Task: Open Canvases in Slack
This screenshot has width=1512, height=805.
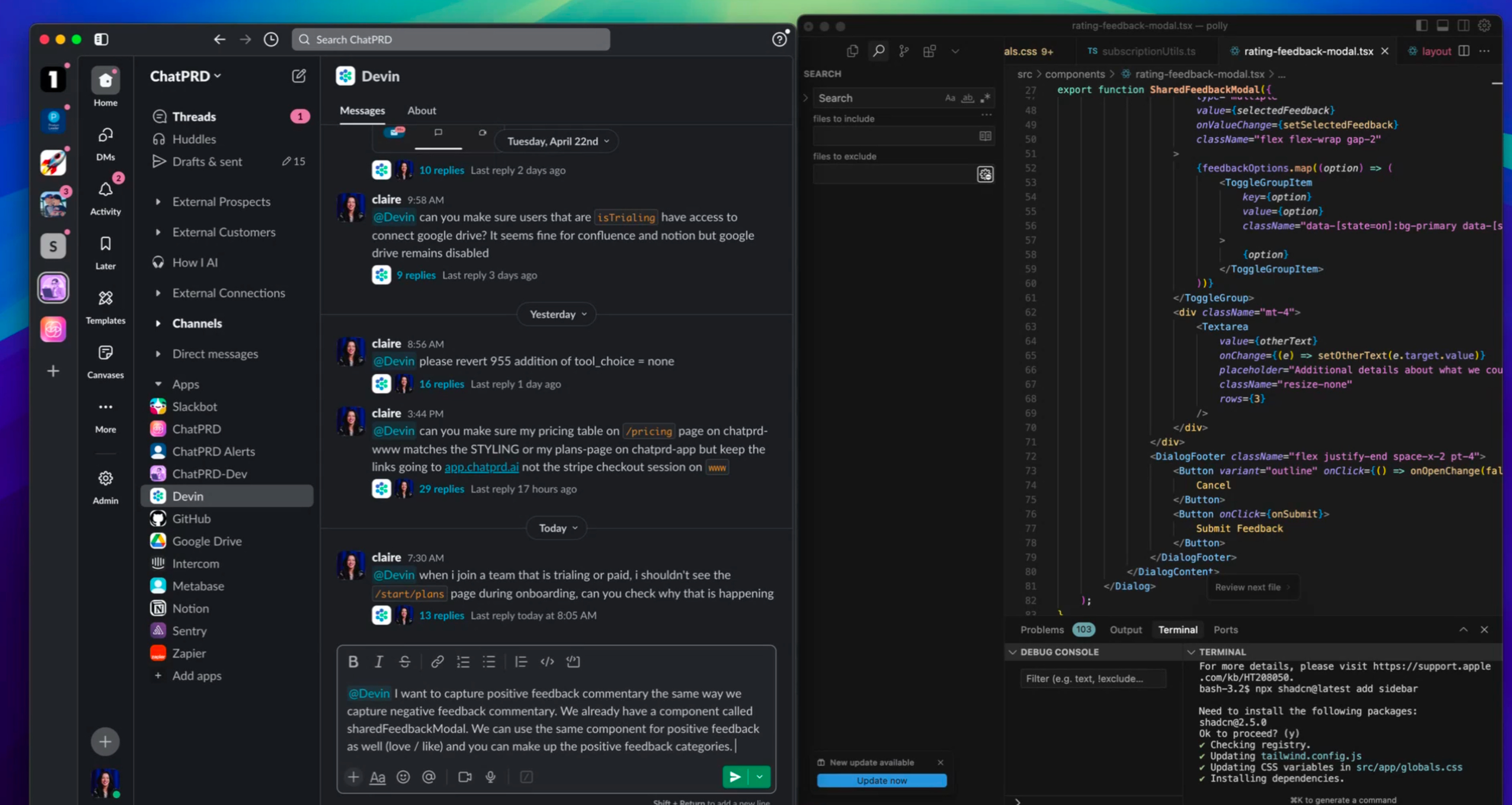Action: click(105, 362)
